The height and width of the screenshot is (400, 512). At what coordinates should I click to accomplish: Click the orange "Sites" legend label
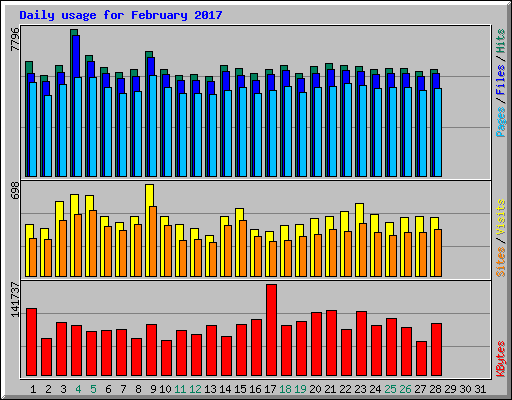(x=500, y=262)
